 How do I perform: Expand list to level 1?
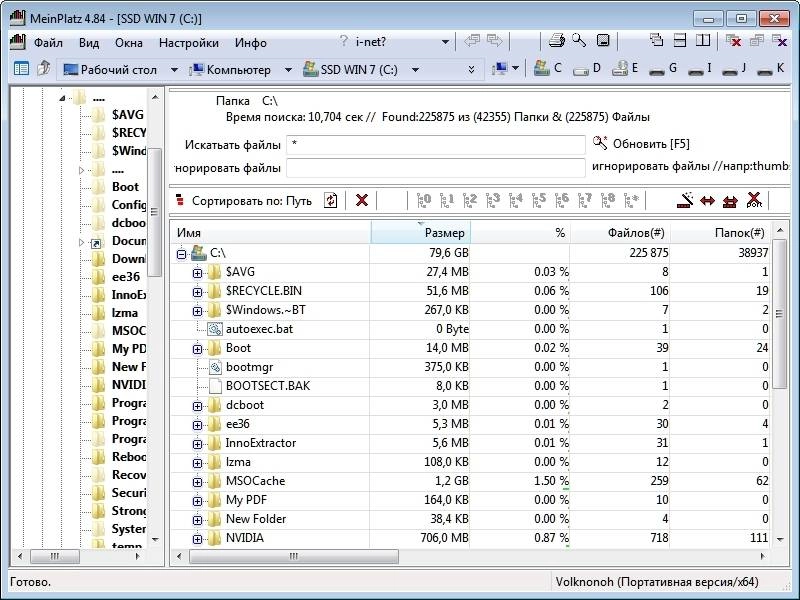(446, 201)
